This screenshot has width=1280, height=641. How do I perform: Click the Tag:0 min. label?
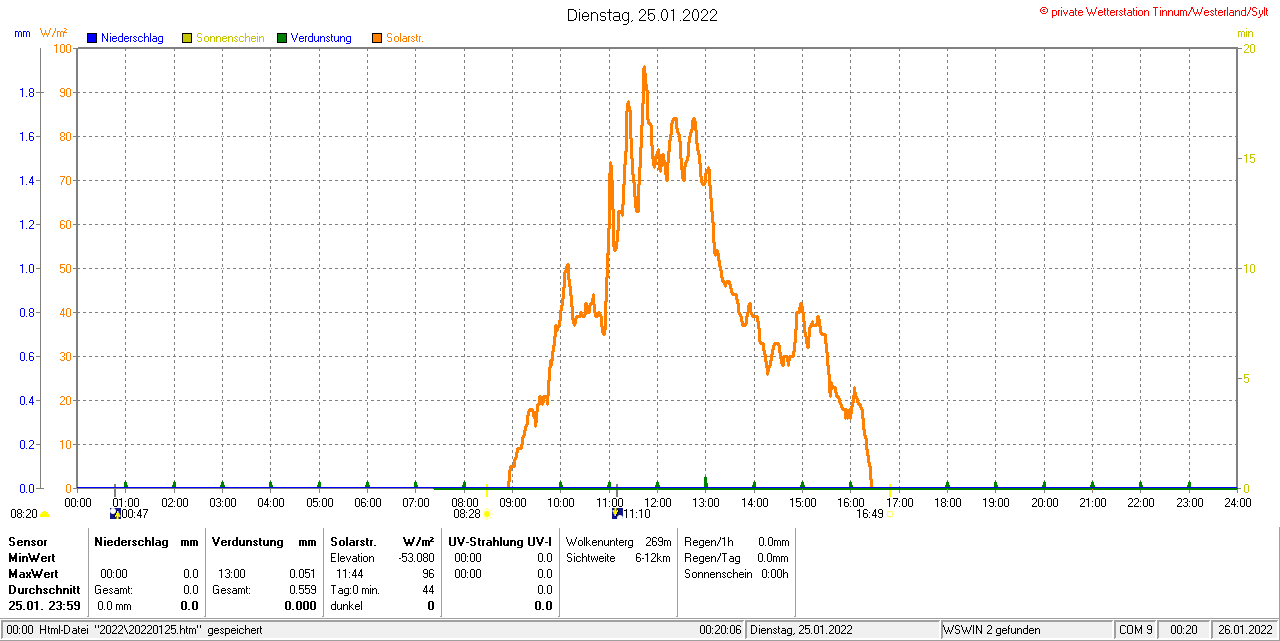coord(354,589)
